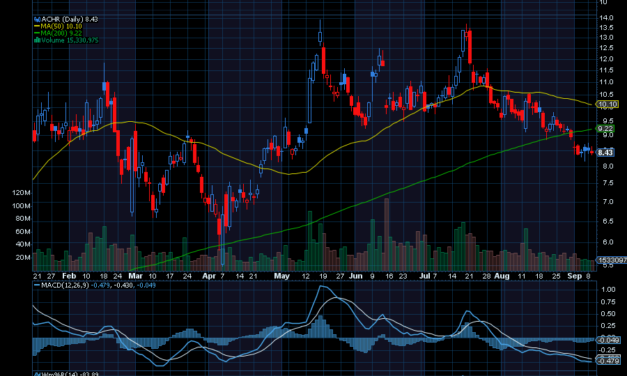This screenshot has height=376, width=627.
Task: Select the MACD(12,26,9) indicator label
Action: click(65, 285)
